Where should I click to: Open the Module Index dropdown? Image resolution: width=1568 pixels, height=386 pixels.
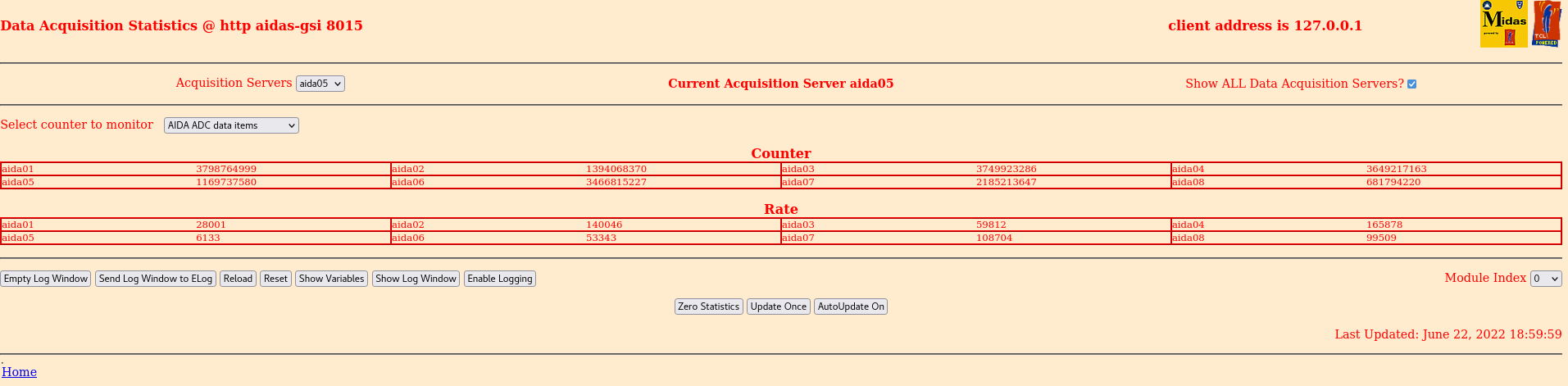click(1546, 279)
